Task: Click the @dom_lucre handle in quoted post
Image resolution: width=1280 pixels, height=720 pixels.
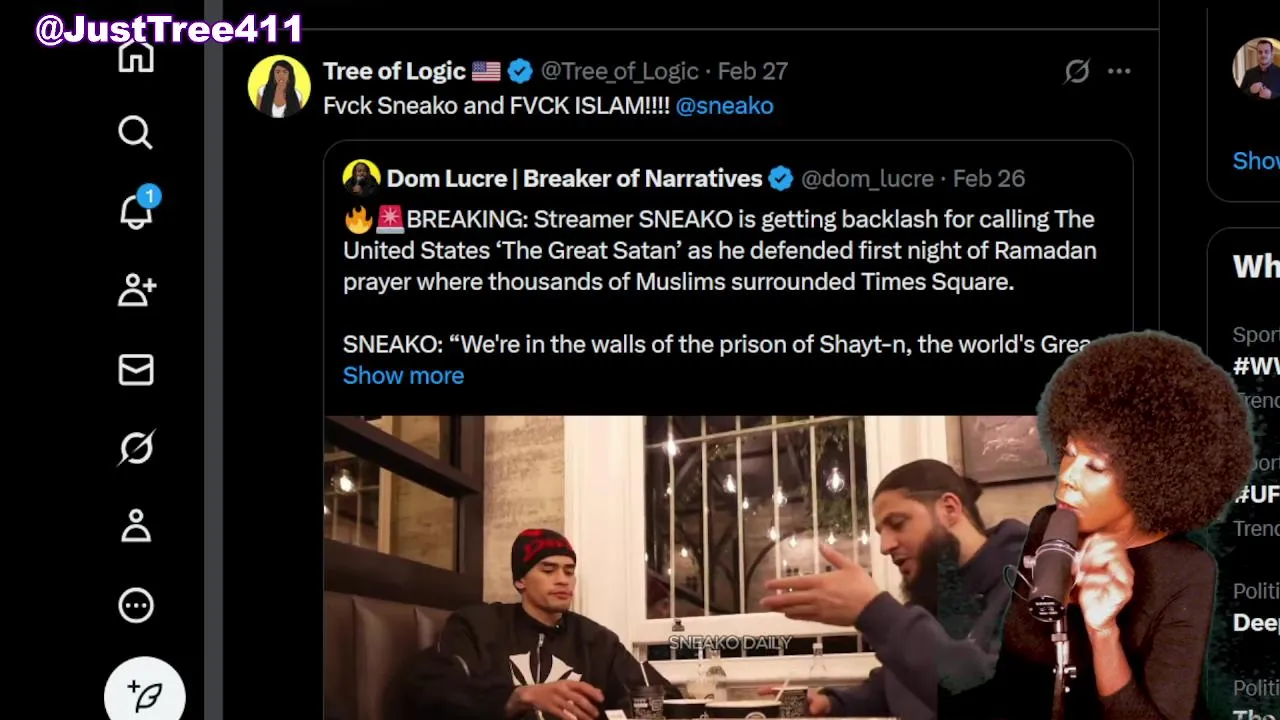Action: [x=867, y=178]
